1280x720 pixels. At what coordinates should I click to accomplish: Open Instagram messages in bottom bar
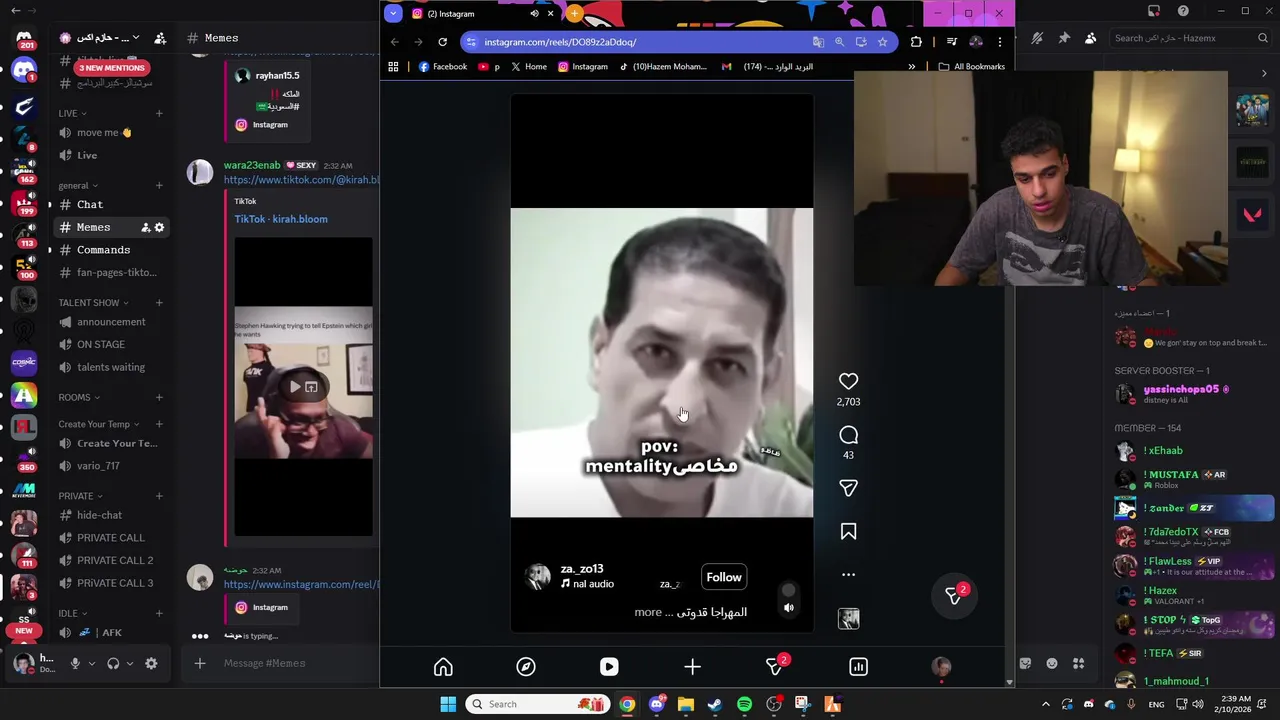(x=775, y=667)
